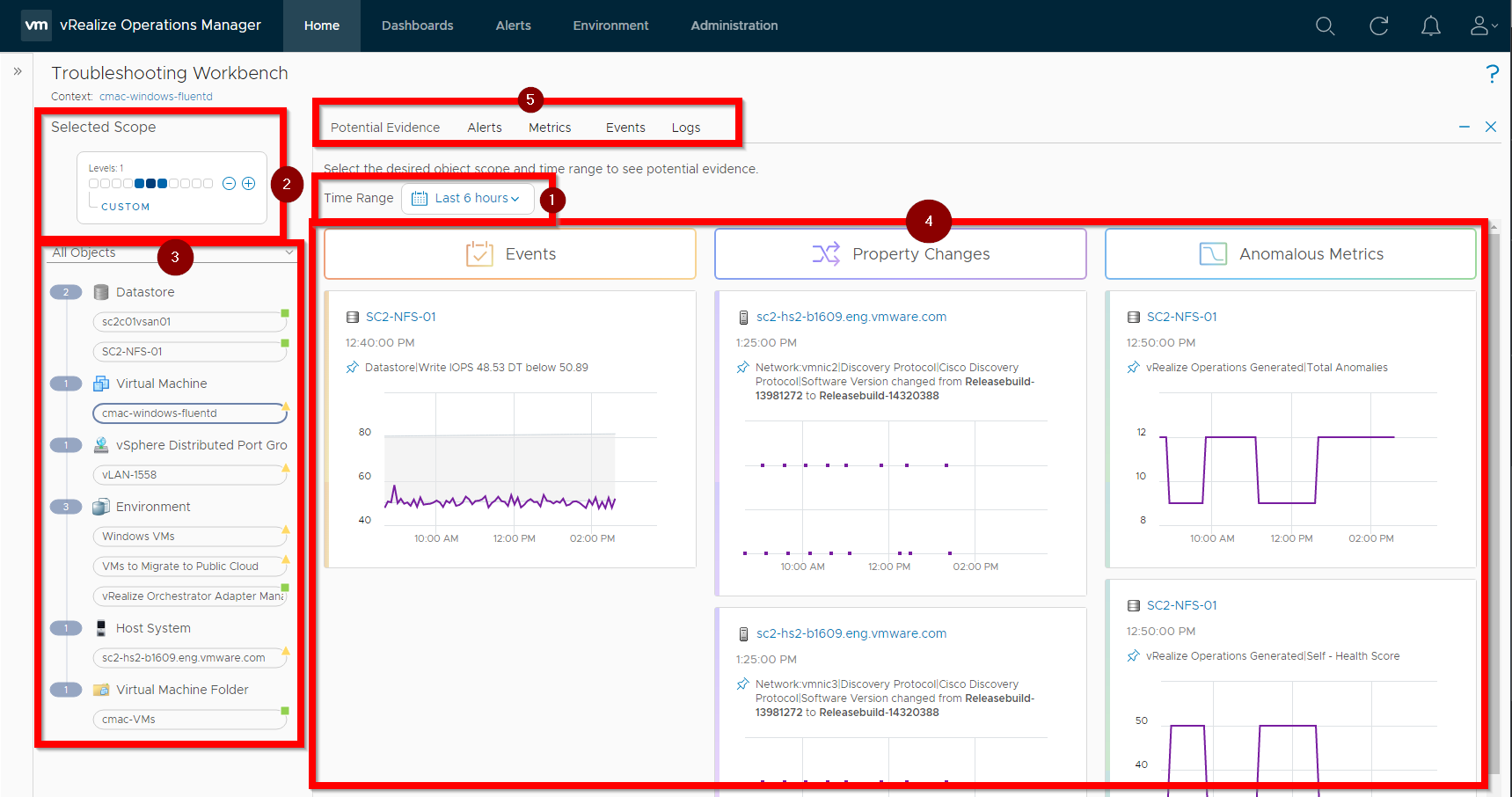
Task: Minimize the workbench panel dash icon
Action: 1465,128
